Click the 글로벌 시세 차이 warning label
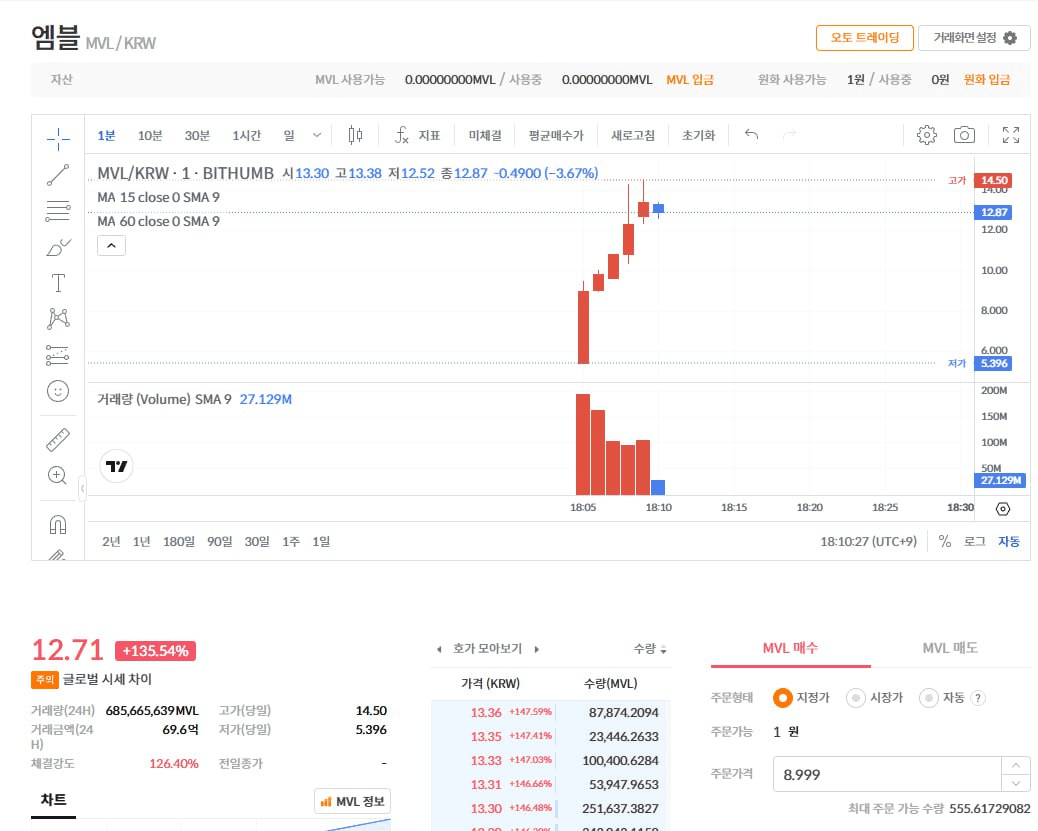The image size is (1038, 831). tap(107, 679)
